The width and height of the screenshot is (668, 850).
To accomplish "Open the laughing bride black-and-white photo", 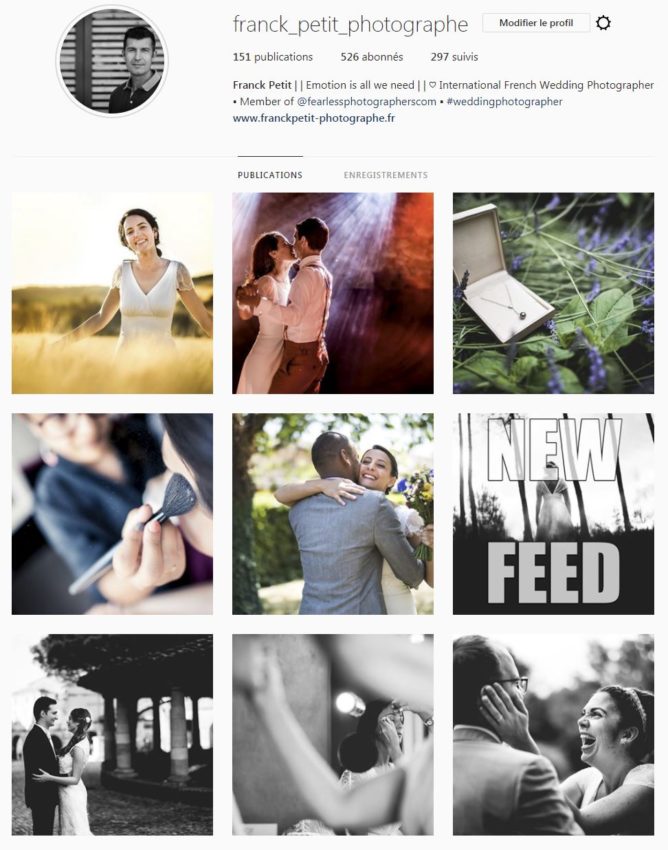I will [x=554, y=735].
